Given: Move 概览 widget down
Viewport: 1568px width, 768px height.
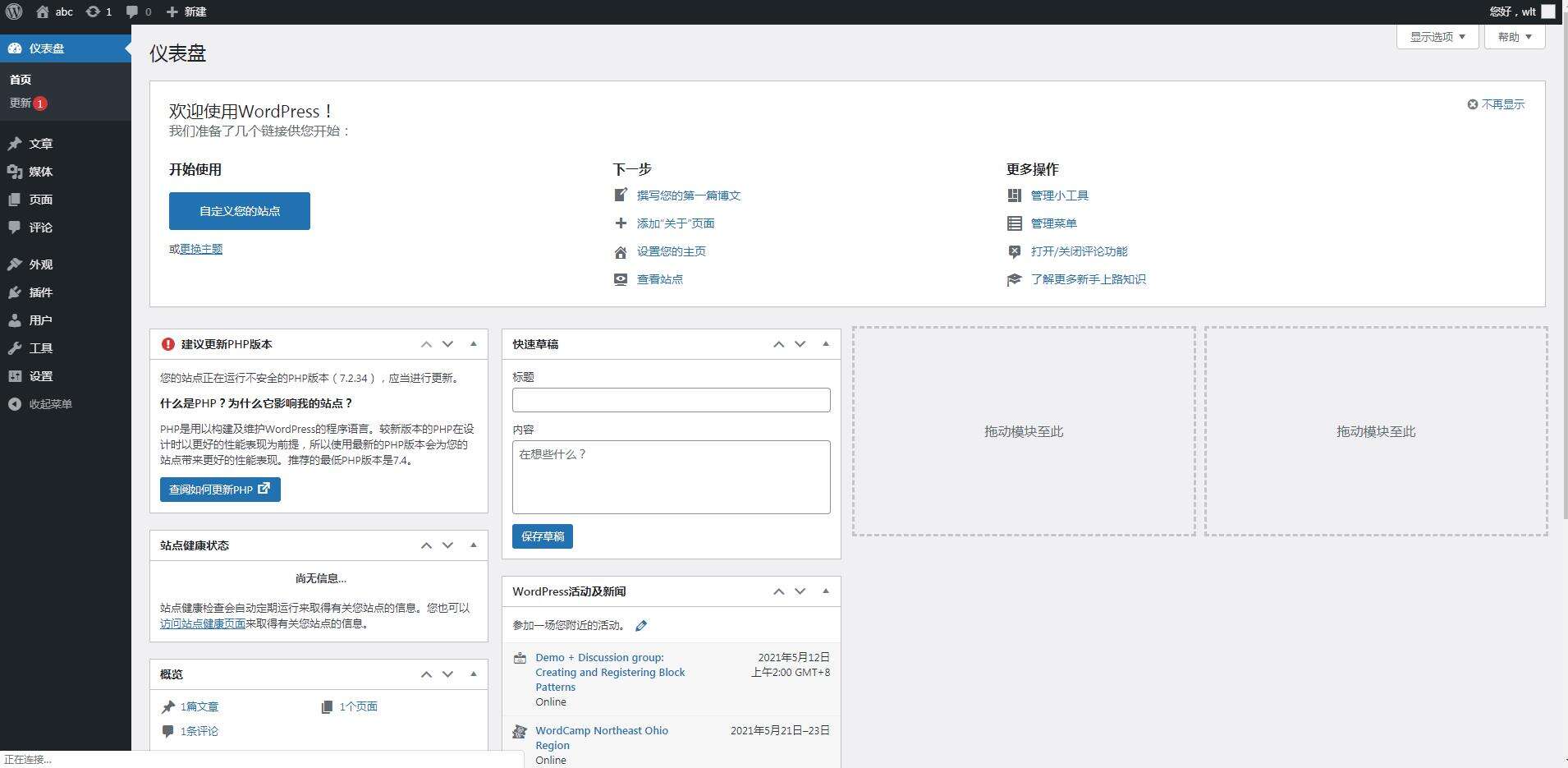Looking at the screenshot, I should point(447,674).
